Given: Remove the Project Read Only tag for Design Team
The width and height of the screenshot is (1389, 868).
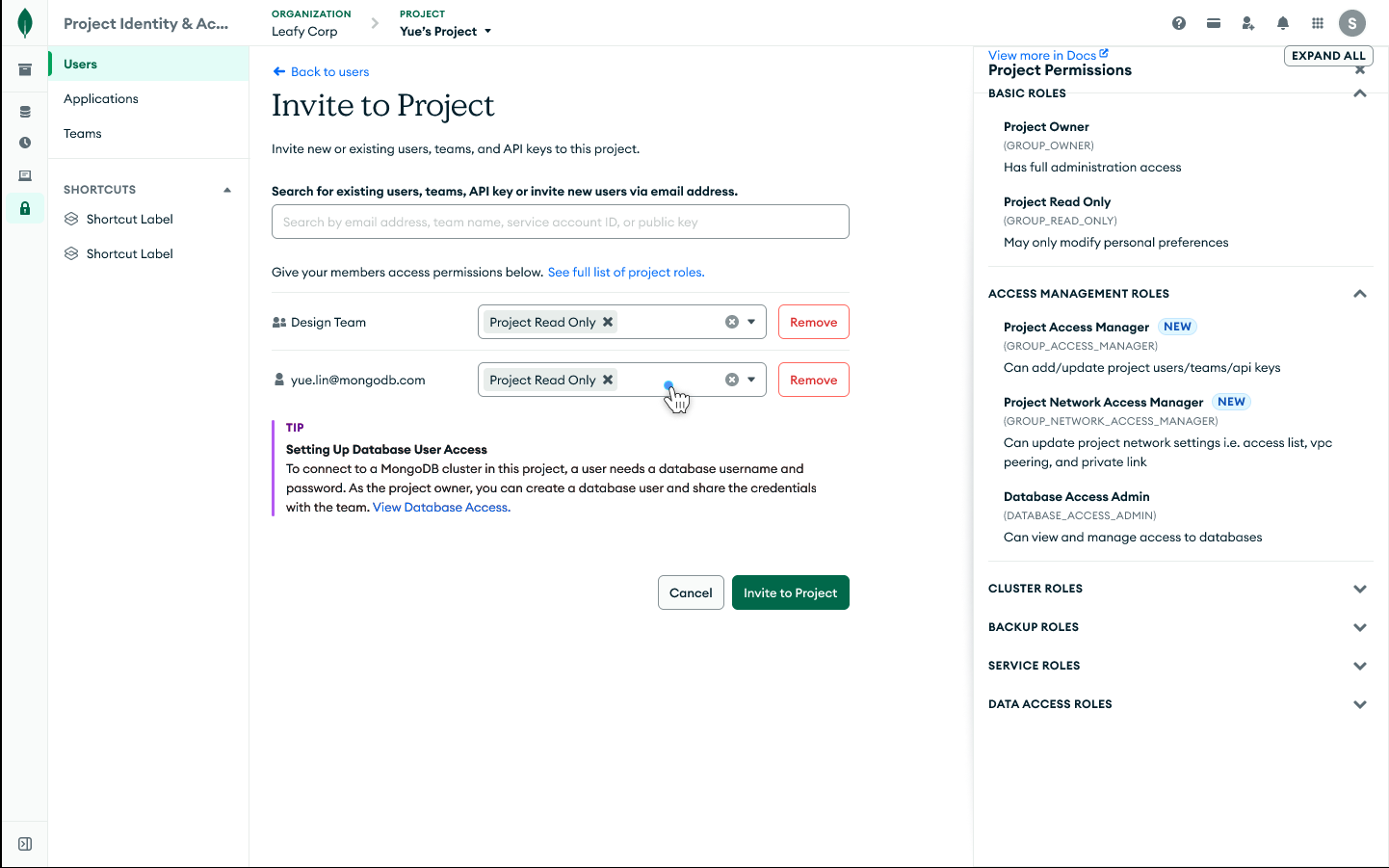Looking at the screenshot, I should pyautogui.click(x=608, y=322).
